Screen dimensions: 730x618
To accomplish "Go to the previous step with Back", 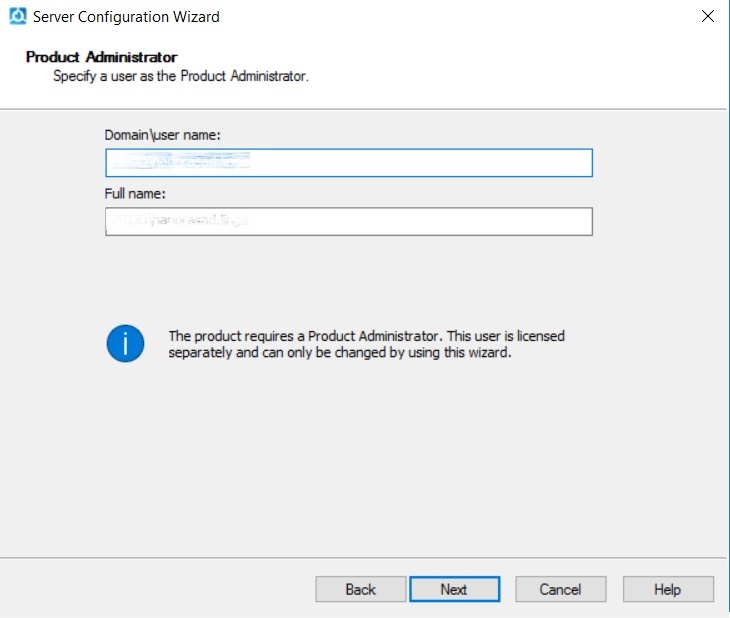I will pyautogui.click(x=360, y=589).
